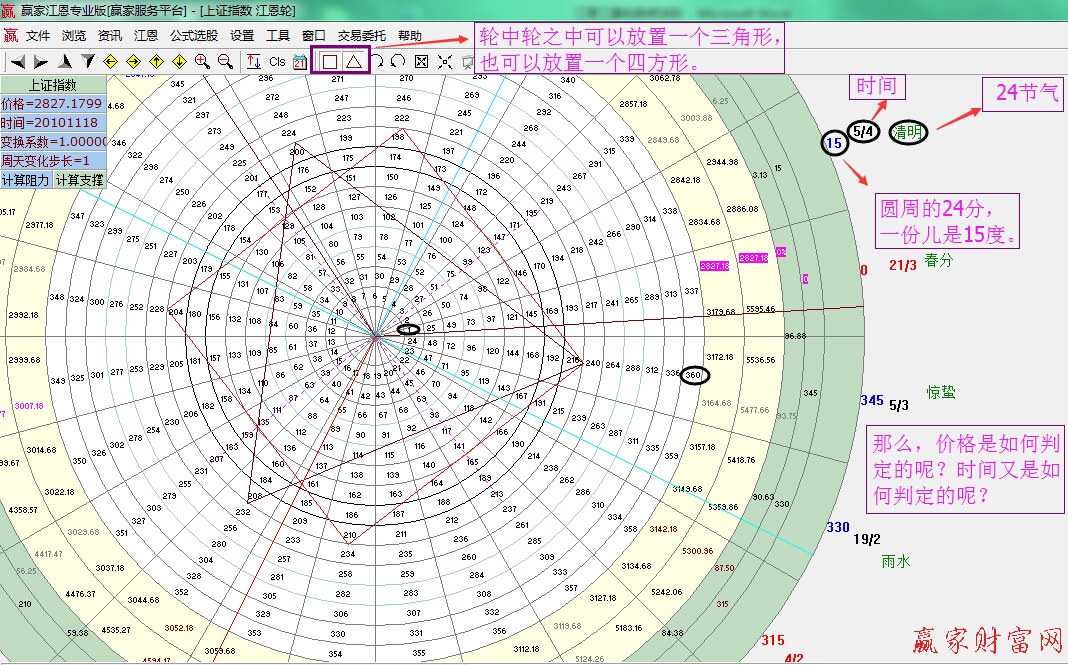Click the Cls clear toolbar button
Image resolution: width=1068 pixels, height=665 pixels.
[x=277, y=62]
